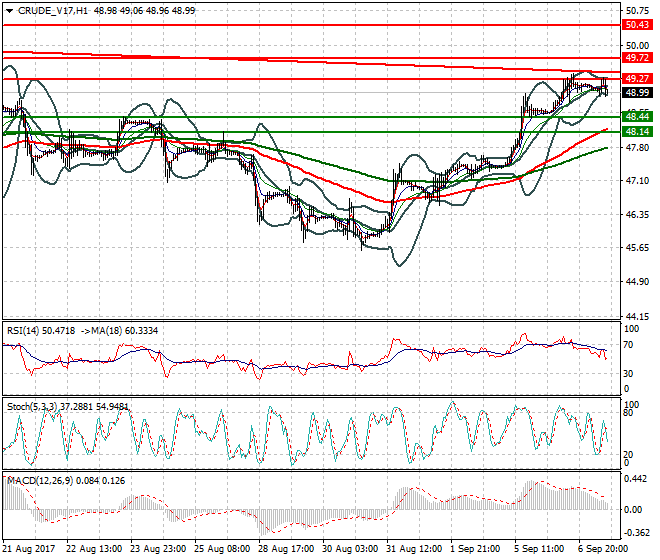This screenshot has height=560, width=660.
Task: Click the Stochastic scale value 80
Action: pos(628,413)
